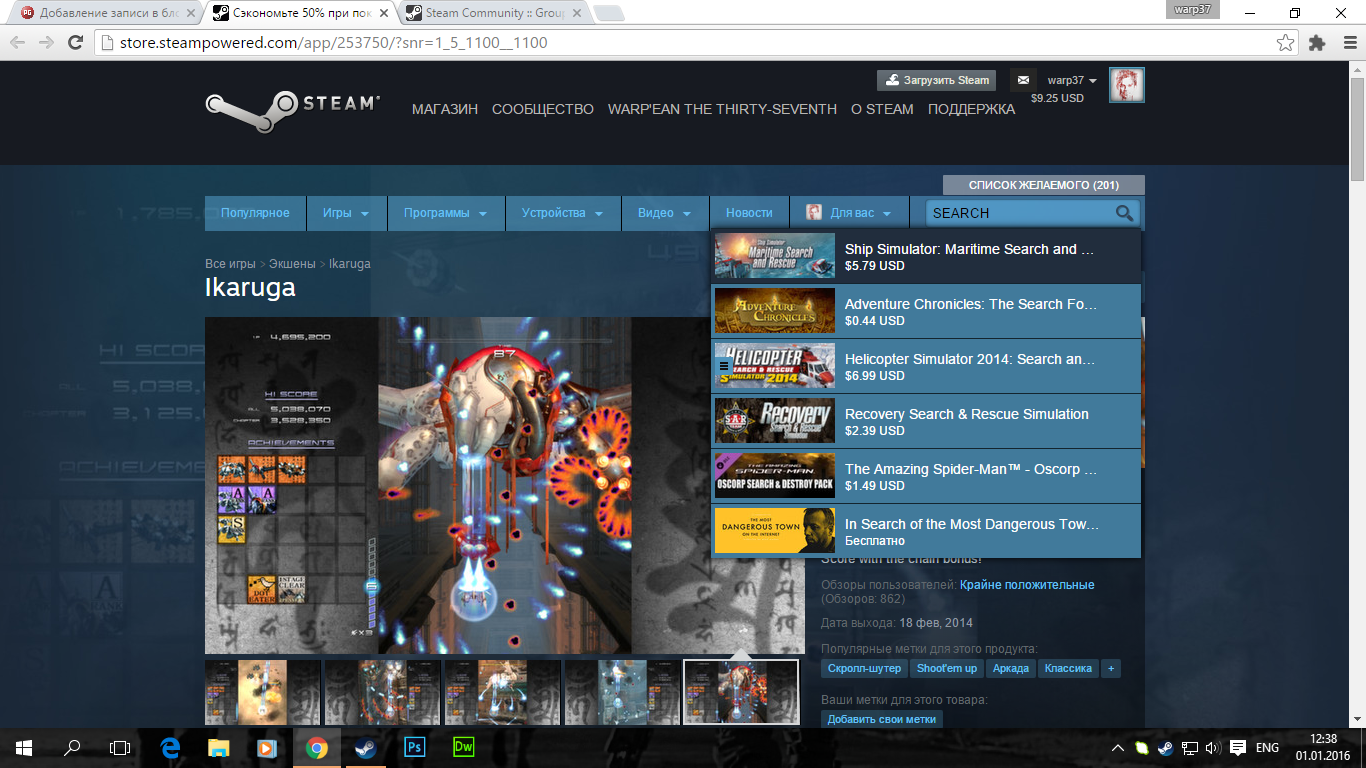Select Recovery Search & Rescue result
Viewport: 1366px width, 768px height.
(926, 421)
